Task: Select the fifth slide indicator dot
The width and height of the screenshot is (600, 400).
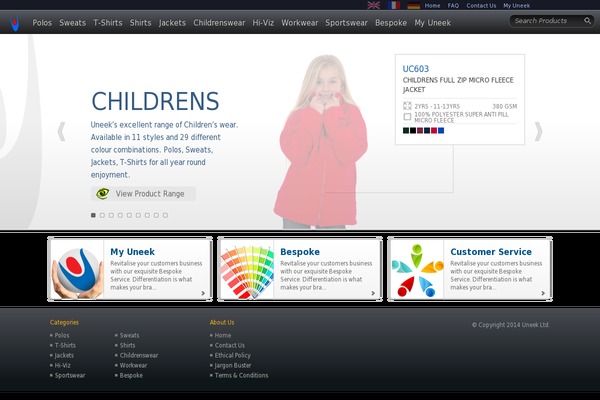Action: coord(129,215)
